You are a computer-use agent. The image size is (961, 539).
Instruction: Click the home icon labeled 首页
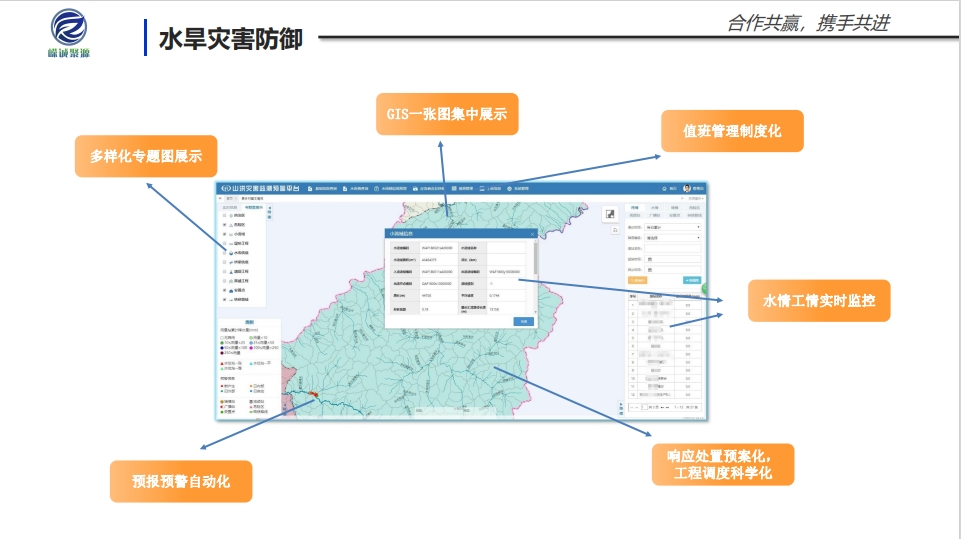[x=665, y=188]
